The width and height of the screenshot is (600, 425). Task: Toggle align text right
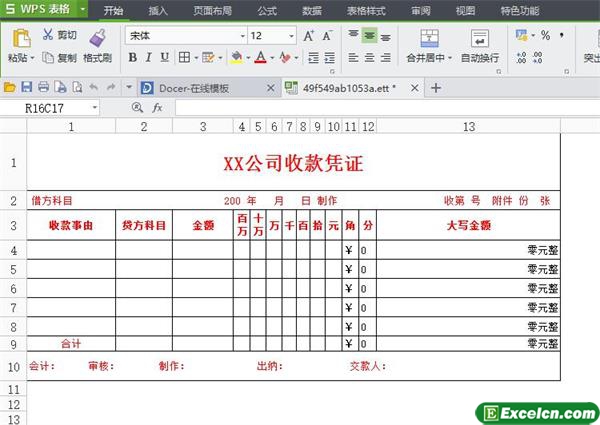coord(386,58)
